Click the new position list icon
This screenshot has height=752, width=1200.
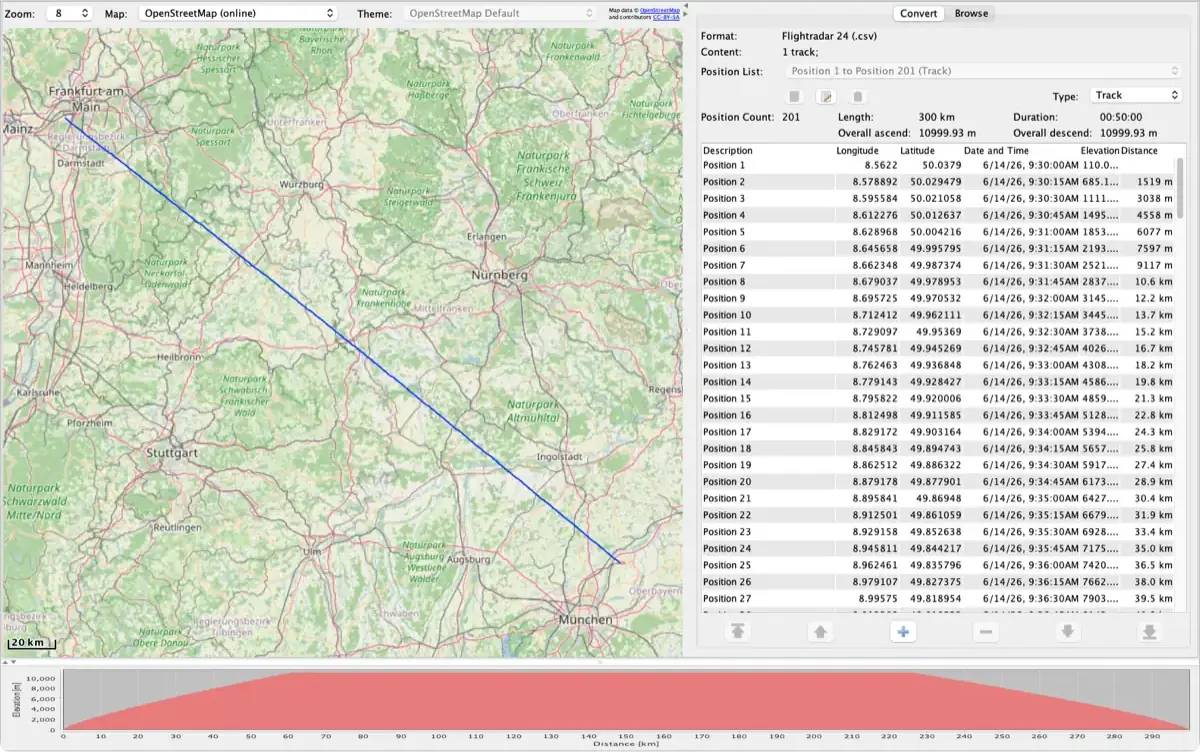click(x=794, y=97)
